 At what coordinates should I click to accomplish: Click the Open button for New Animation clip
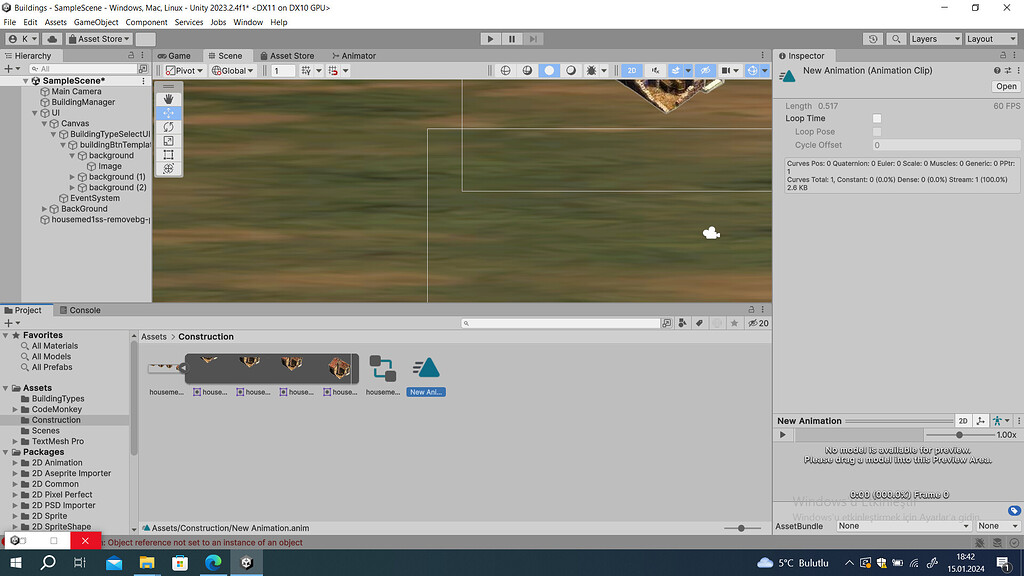pos(1004,86)
